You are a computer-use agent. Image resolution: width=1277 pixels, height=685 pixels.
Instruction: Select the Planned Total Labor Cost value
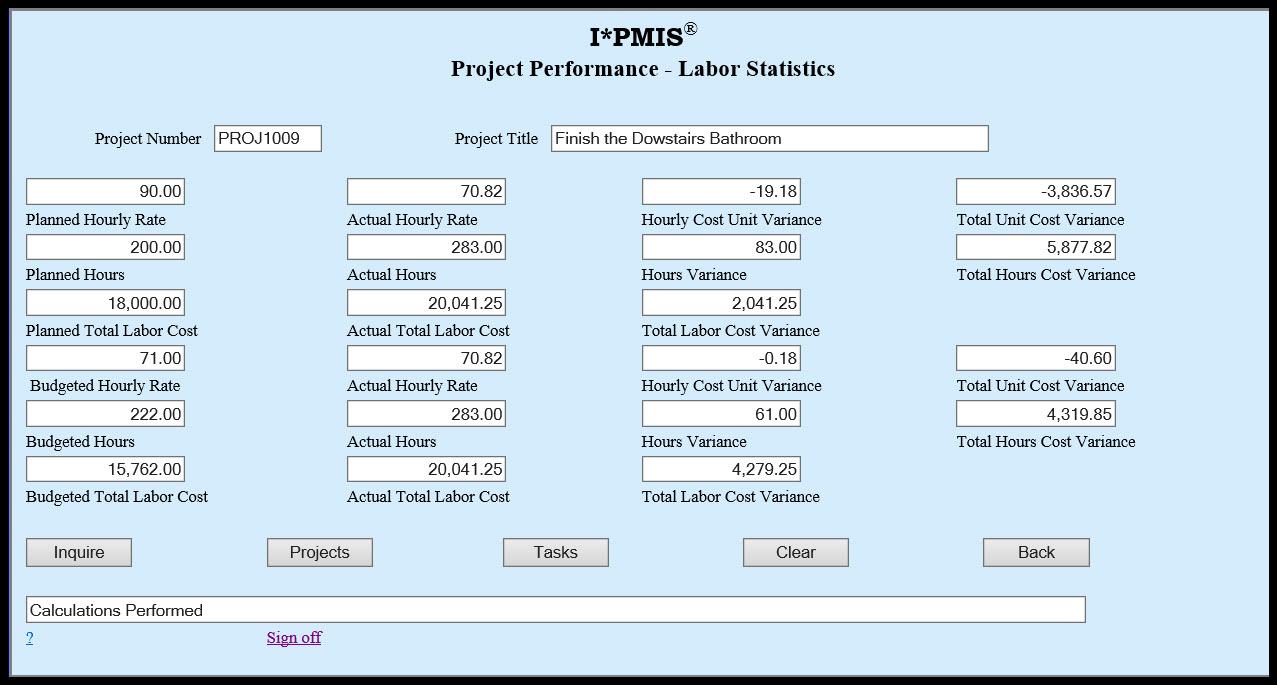coord(105,302)
